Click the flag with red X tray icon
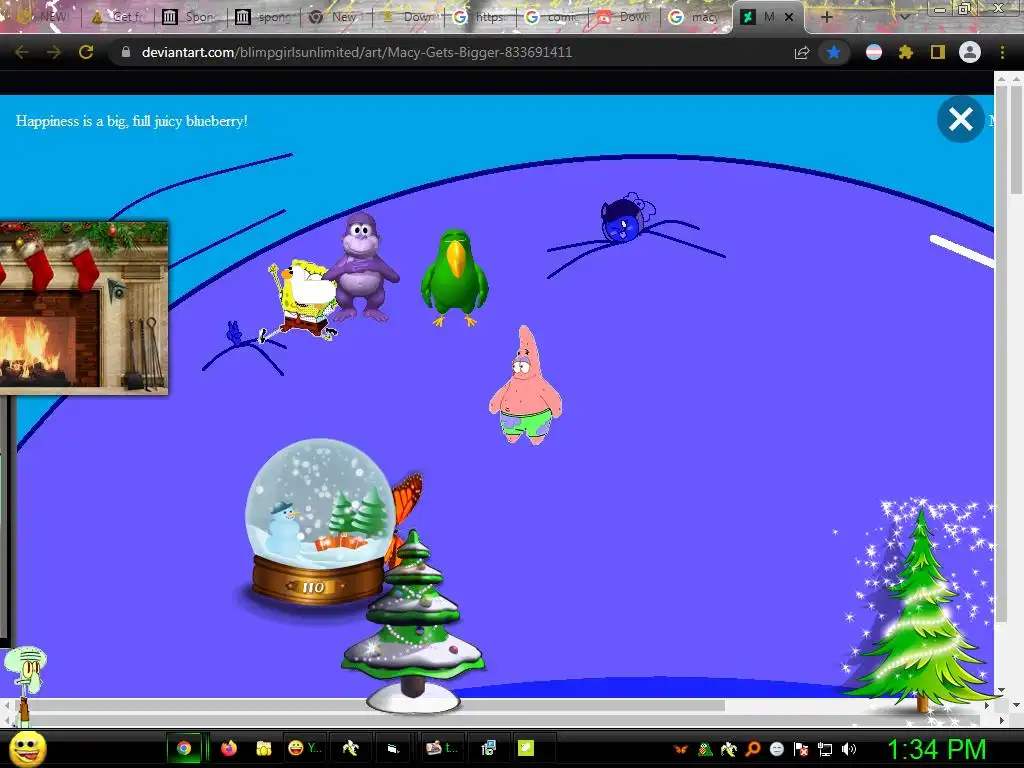This screenshot has width=1024, height=768. pyautogui.click(x=801, y=750)
